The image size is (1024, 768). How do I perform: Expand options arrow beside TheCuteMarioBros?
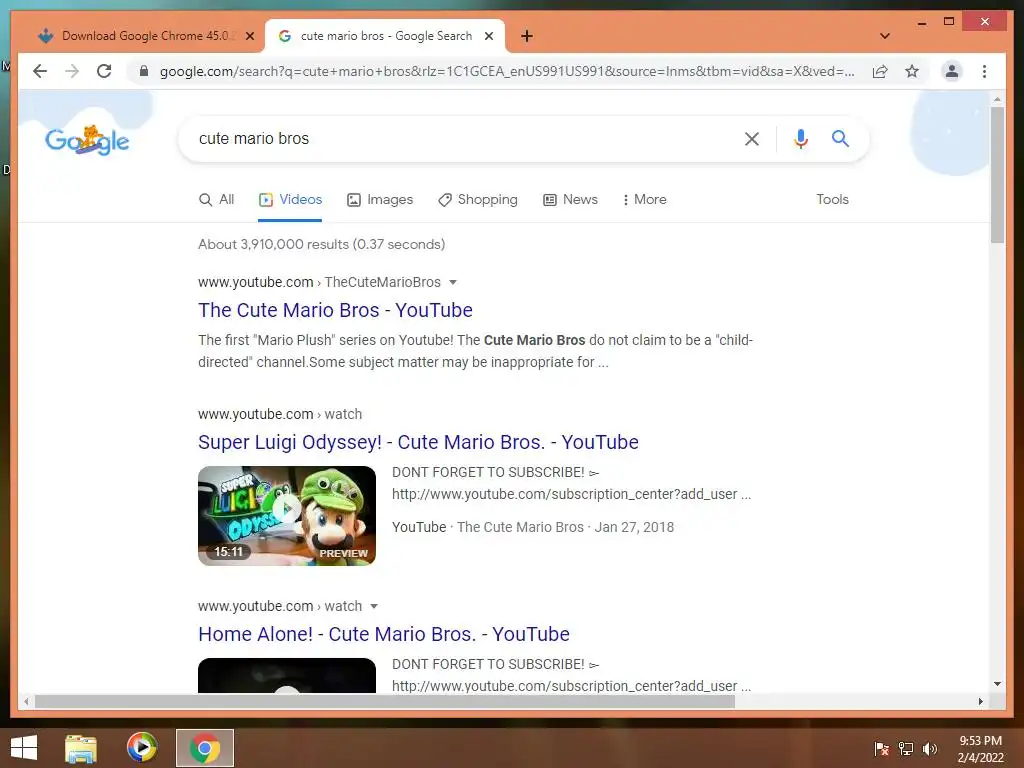click(453, 282)
